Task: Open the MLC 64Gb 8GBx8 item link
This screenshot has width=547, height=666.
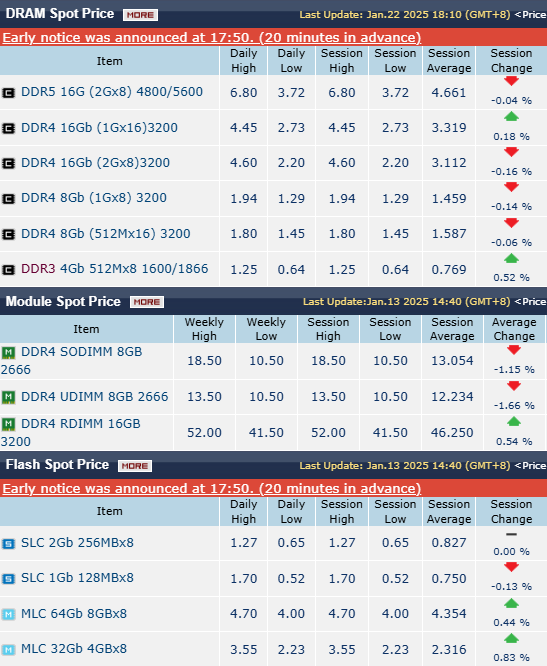Action: pyautogui.click(x=74, y=614)
